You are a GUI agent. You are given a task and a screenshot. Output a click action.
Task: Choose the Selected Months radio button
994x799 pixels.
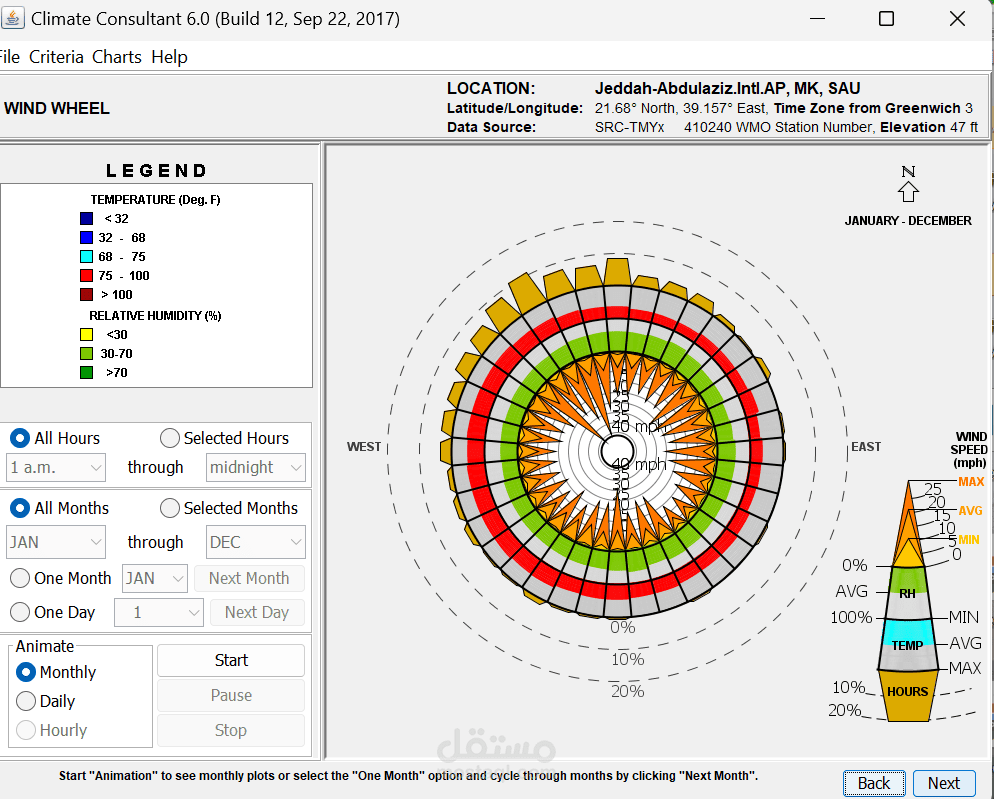pyautogui.click(x=169, y=508)
